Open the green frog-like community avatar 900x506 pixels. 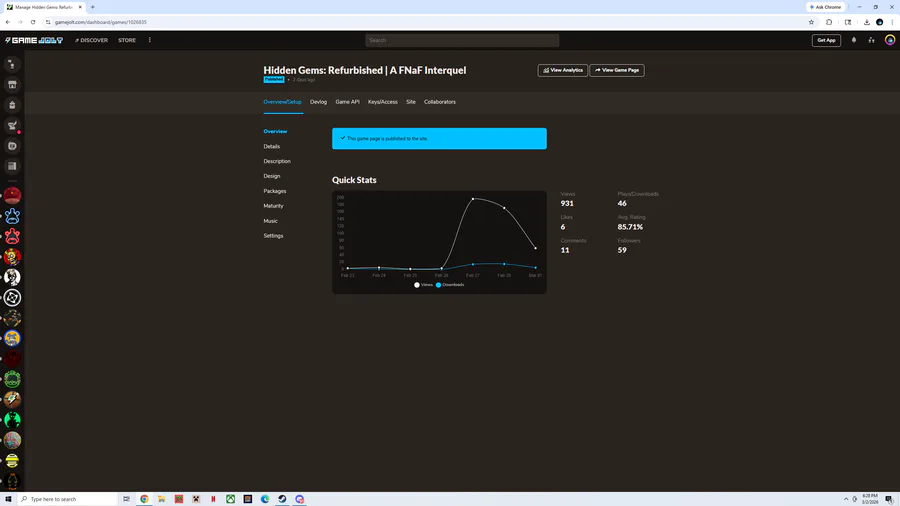click(12, 379)
